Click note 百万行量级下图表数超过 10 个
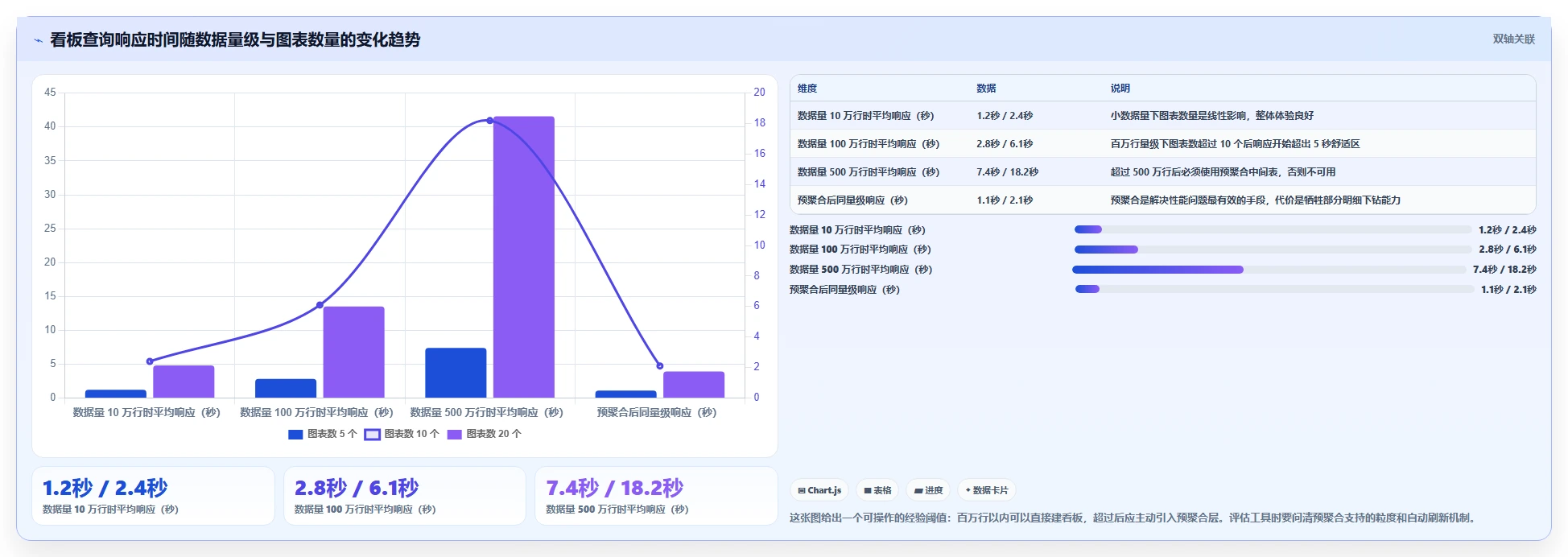This screenshot has width=1568, height=557. tap(1236, 144)
